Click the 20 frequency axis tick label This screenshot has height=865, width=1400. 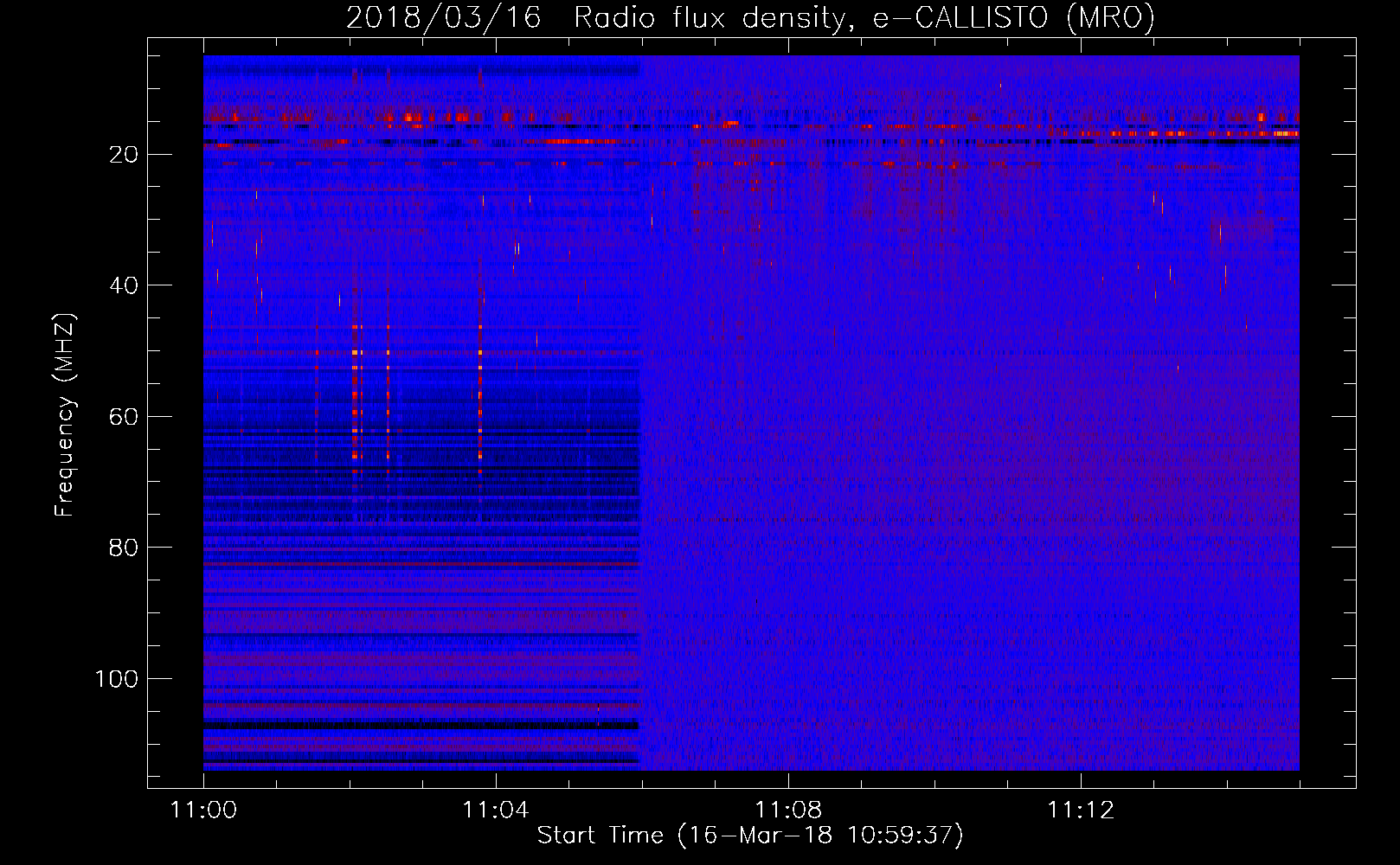click(125, 155)
